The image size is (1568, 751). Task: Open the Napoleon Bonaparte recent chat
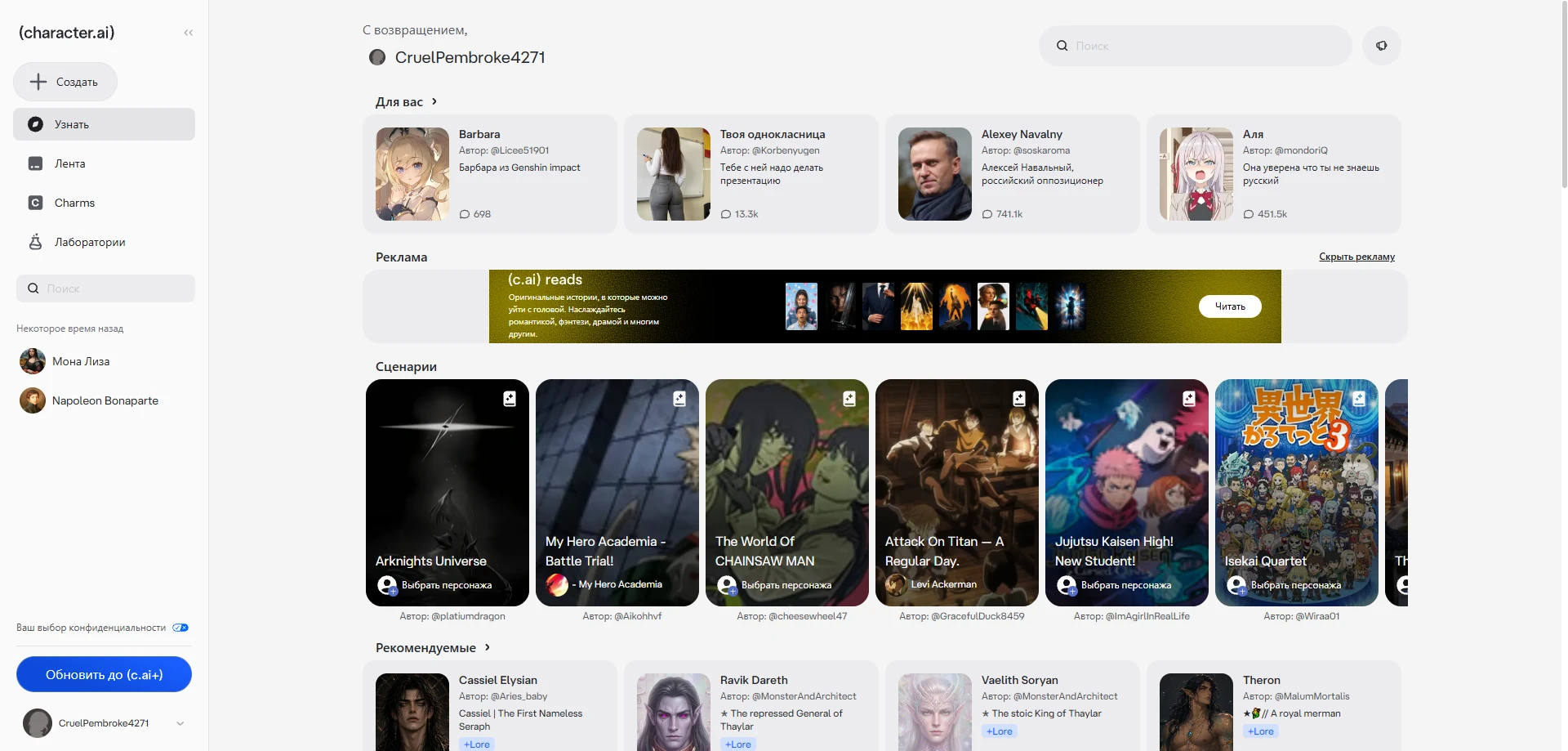[x=104, y=400]
